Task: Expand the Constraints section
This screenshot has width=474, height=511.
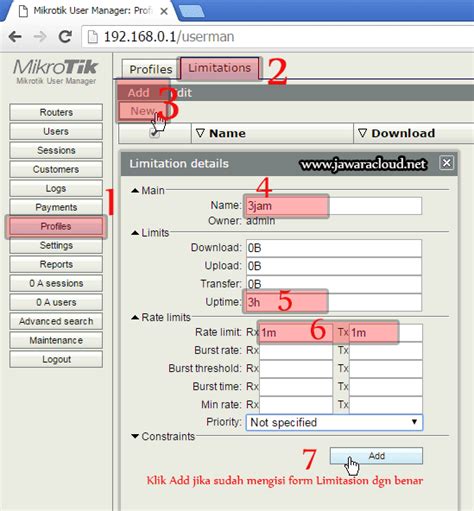Action: (135, 436)
